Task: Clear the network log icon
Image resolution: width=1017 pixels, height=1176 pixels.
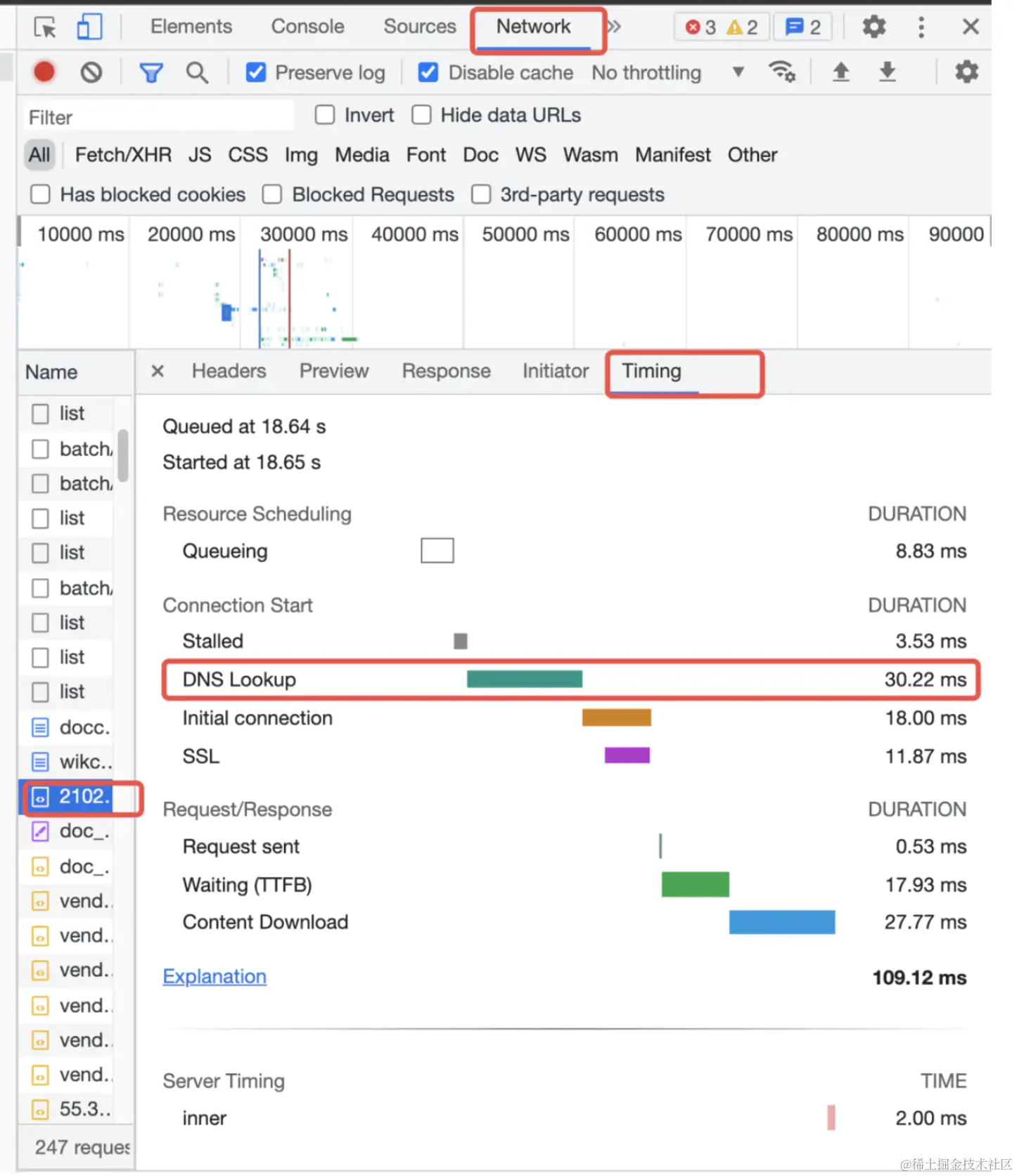Action: point(91,72)
